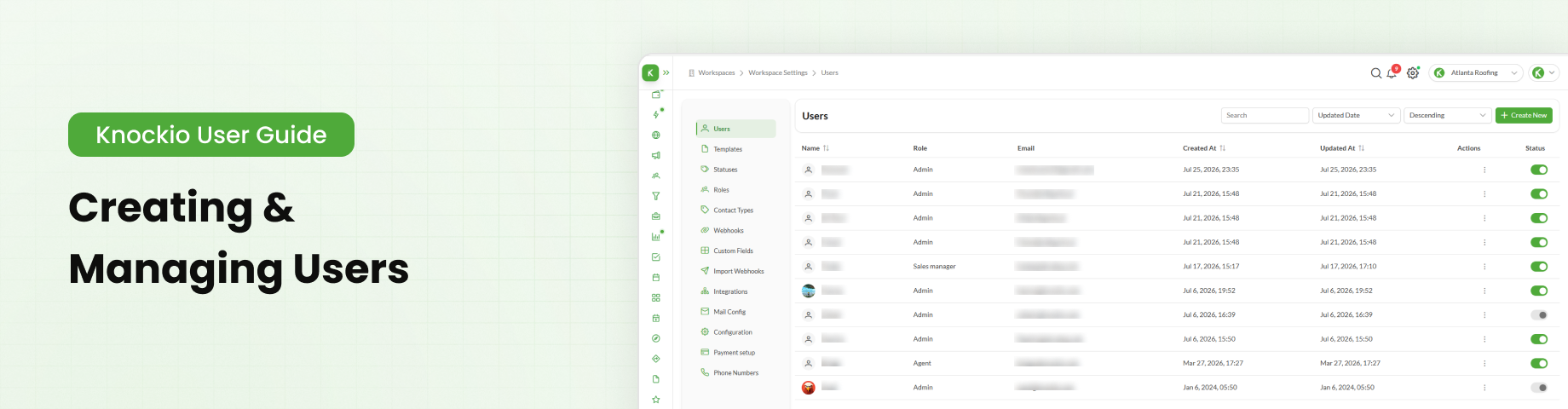The image size is (1568, 409).
Task: Open the checkmark square icon in the sidebar
Action: coord(656,257)
